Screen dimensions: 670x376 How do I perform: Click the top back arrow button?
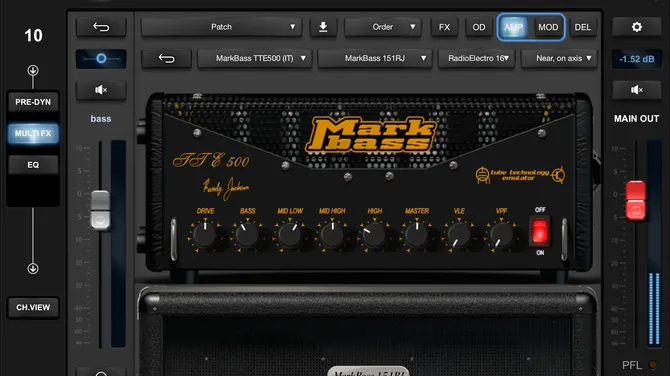pyautogui.click(x=101, y=27)
